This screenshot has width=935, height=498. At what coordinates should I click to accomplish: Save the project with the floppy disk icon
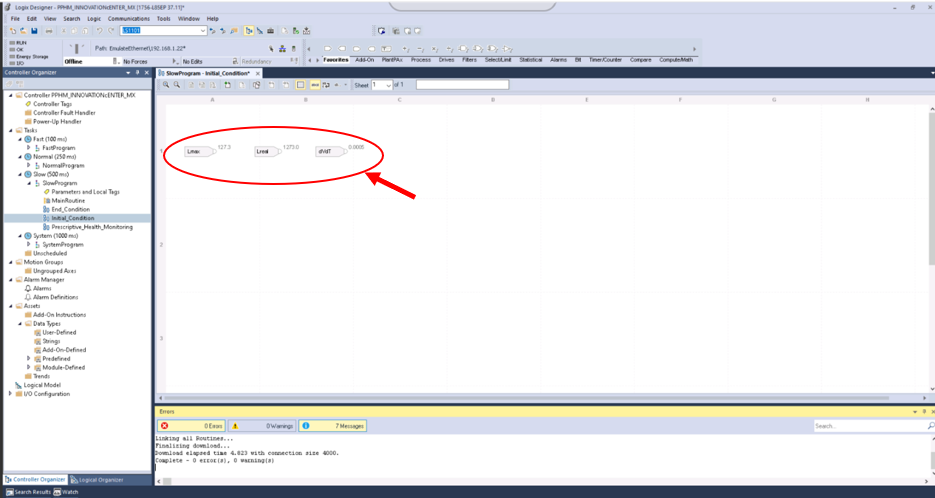coord(34,31)
